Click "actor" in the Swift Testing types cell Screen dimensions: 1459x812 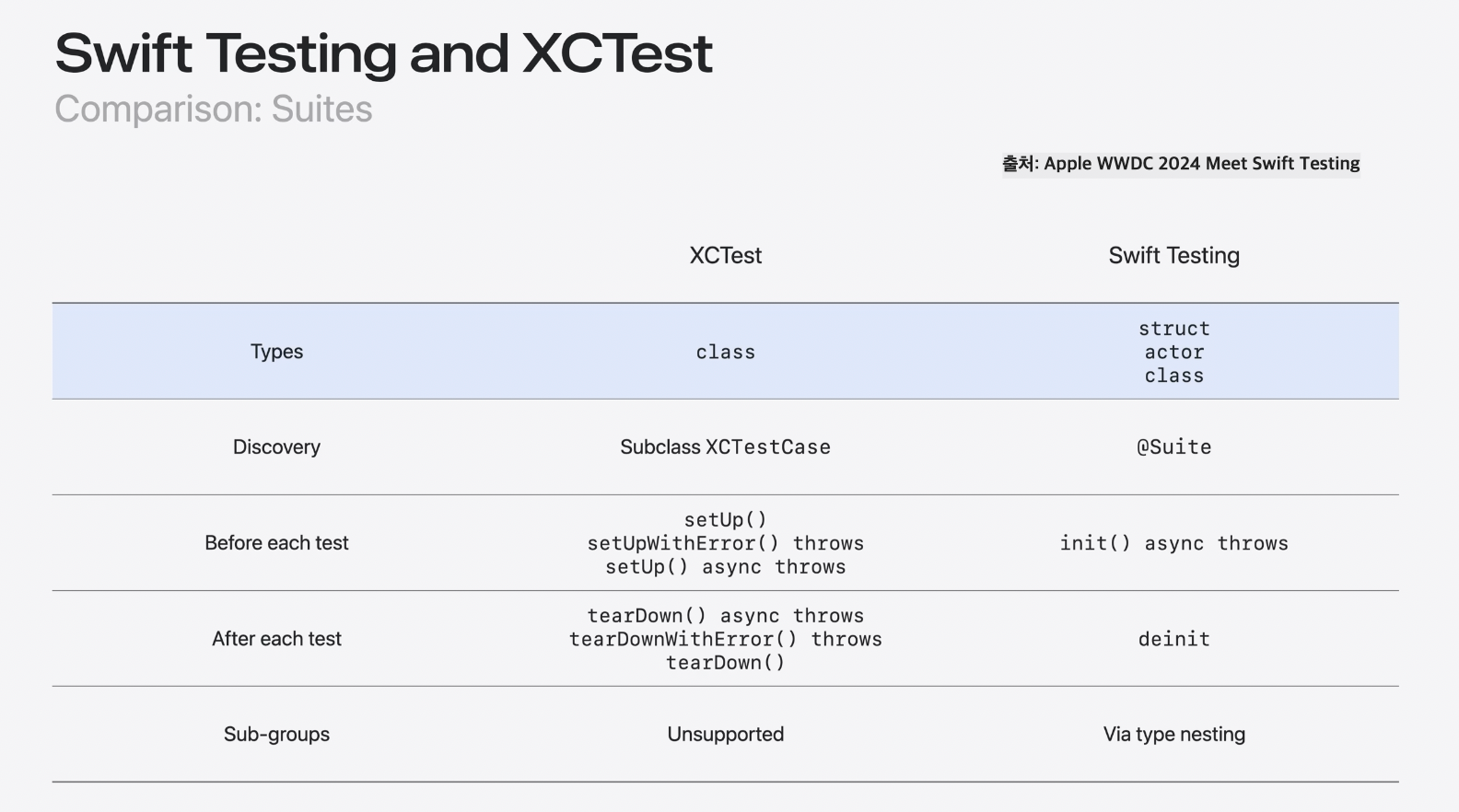point(1173,353)
